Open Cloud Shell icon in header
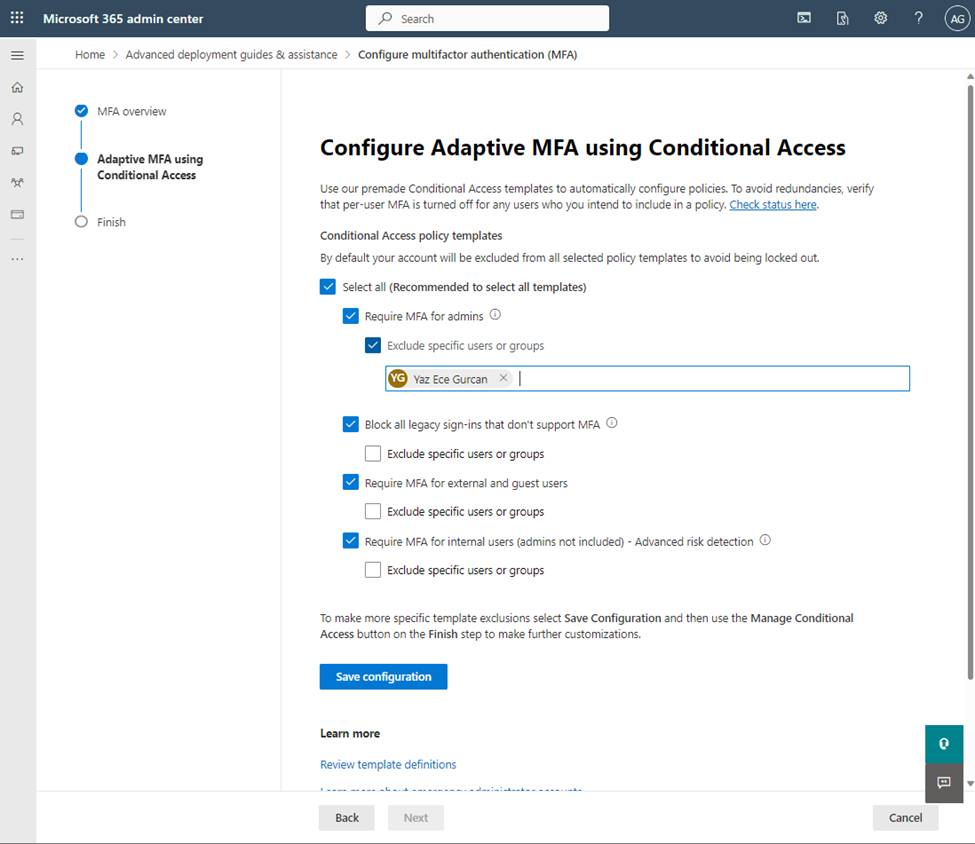The height and width of the screenshot is (844, 975). [x=804, y=18]
